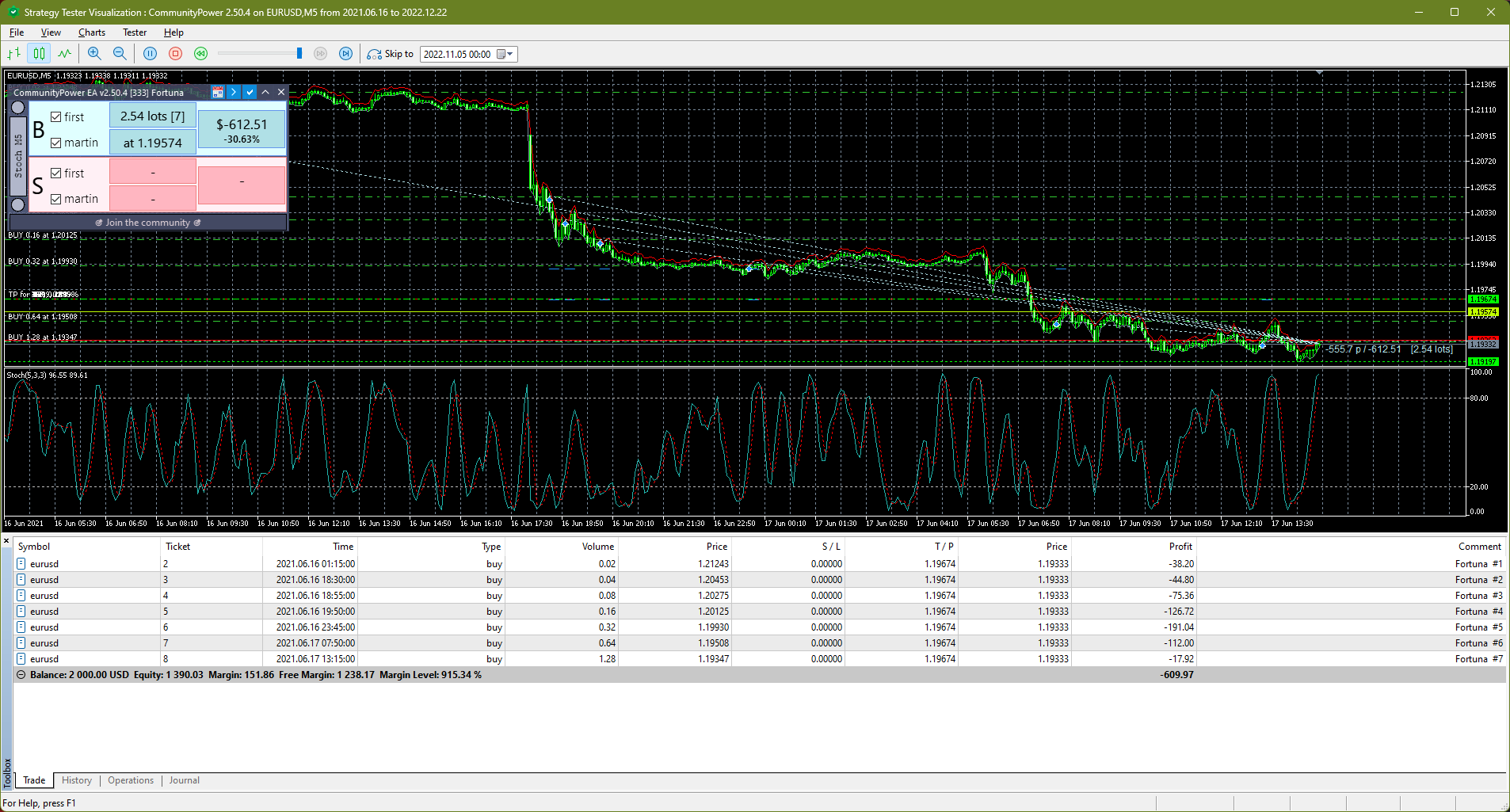Click the Strategy Tester title bar icon

click(x=13, y=12)
